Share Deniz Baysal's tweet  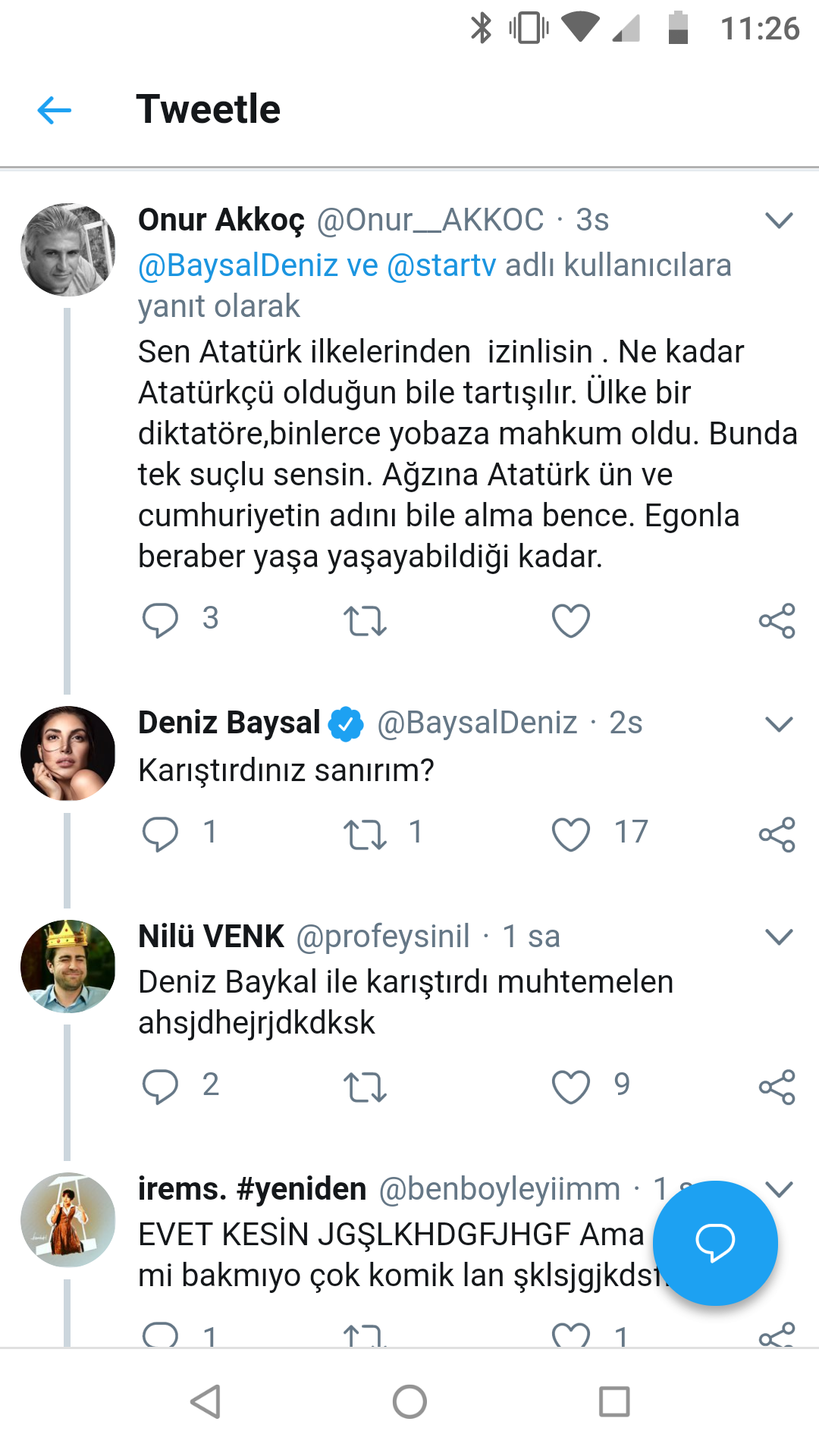pyautogui.click(x=777, y=835)
